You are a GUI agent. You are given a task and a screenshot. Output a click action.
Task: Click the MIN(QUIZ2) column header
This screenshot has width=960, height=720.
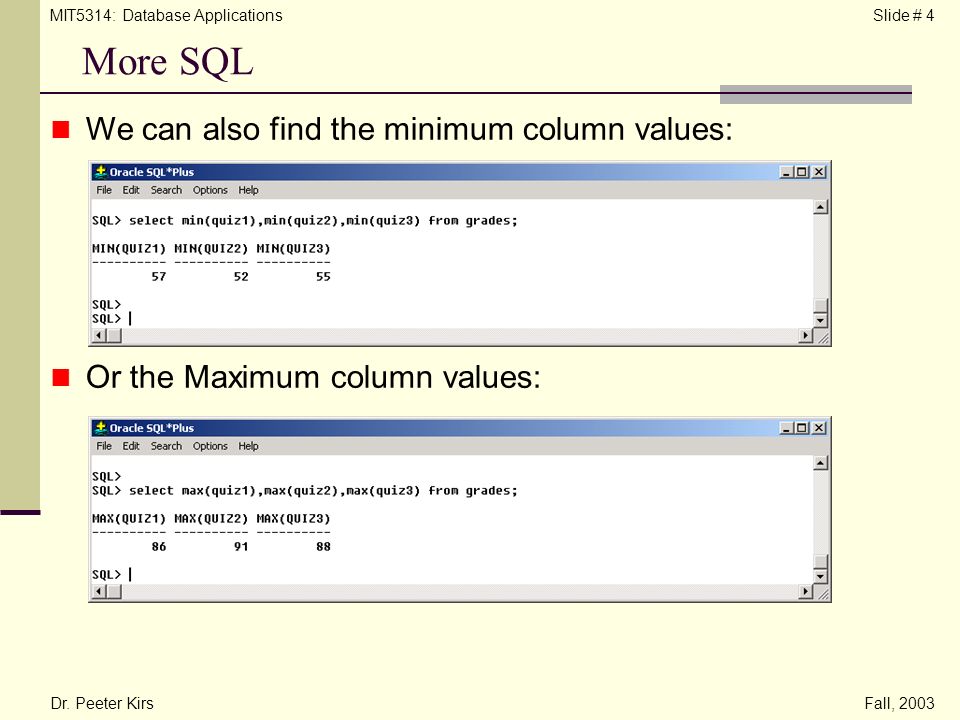pos(211,249)
